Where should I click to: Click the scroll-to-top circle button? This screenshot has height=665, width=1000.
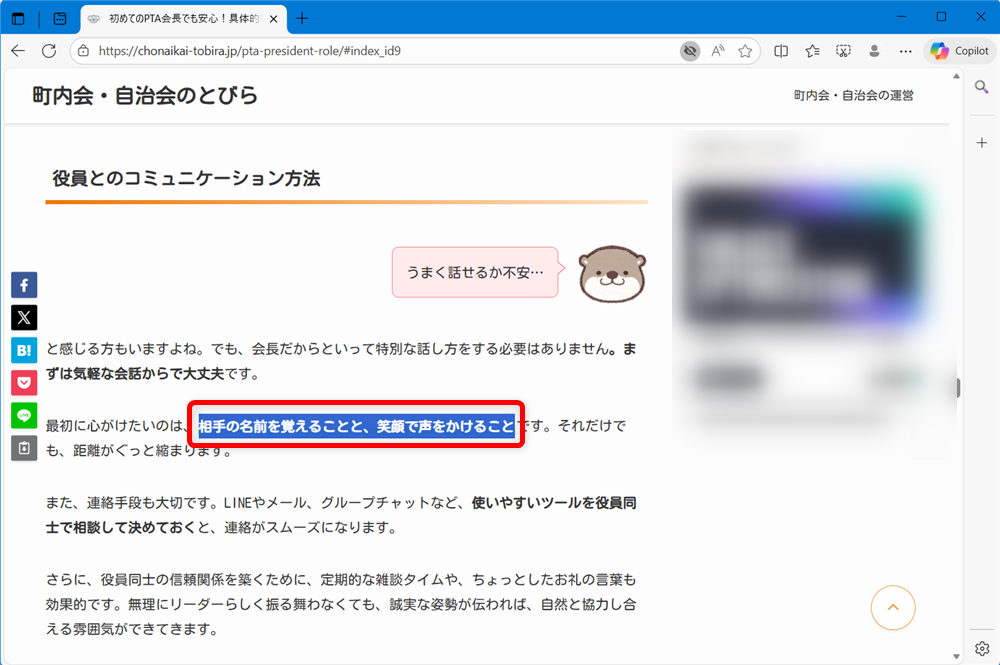click(x=892, y=608)
